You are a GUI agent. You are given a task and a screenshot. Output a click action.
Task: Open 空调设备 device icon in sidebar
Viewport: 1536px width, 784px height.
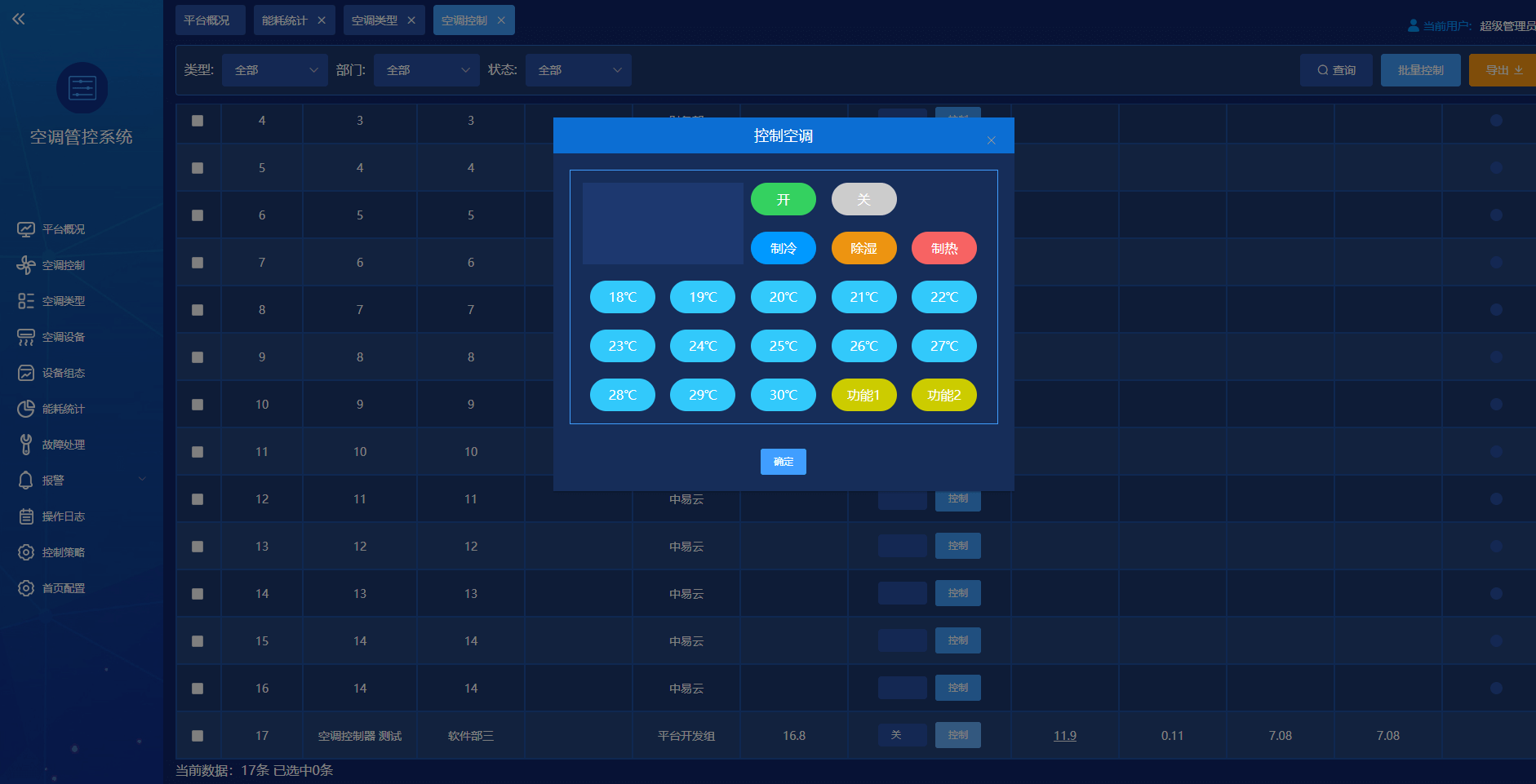coord(26,337)
